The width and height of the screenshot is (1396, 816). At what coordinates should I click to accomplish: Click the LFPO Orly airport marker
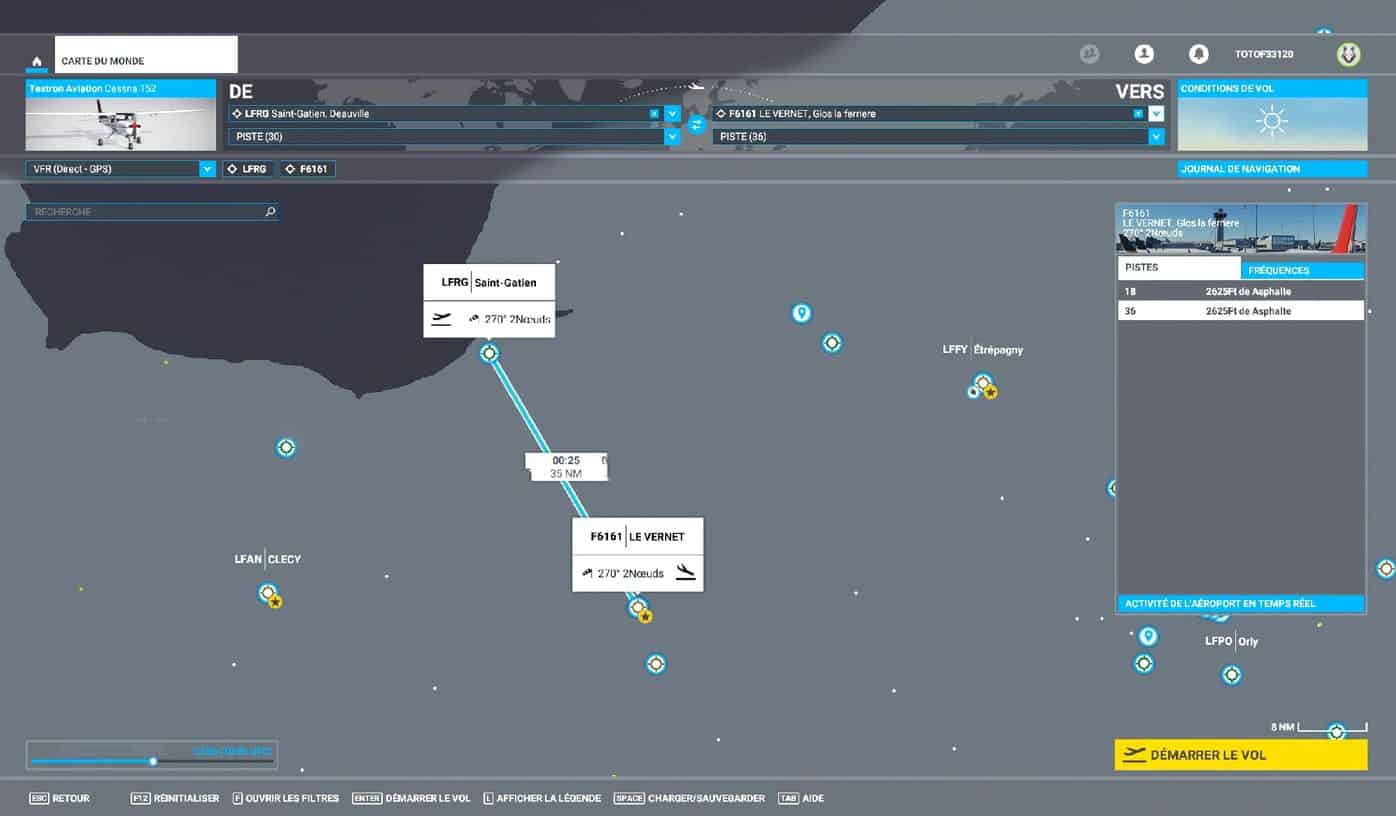[x=1231, y=674]
